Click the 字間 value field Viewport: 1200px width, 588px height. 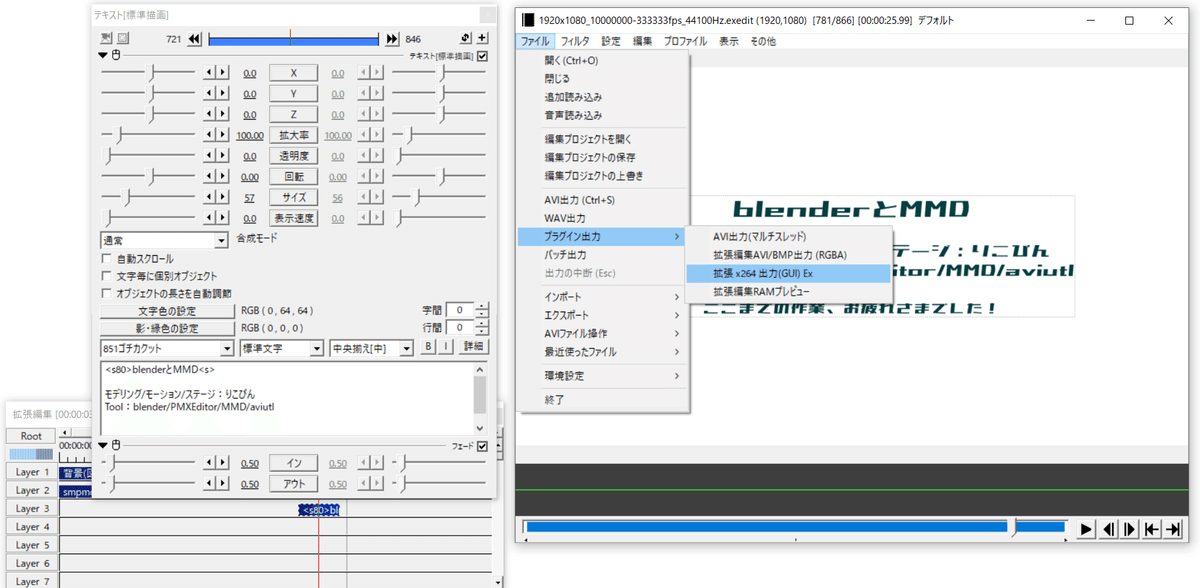click(x=460, y=311)
